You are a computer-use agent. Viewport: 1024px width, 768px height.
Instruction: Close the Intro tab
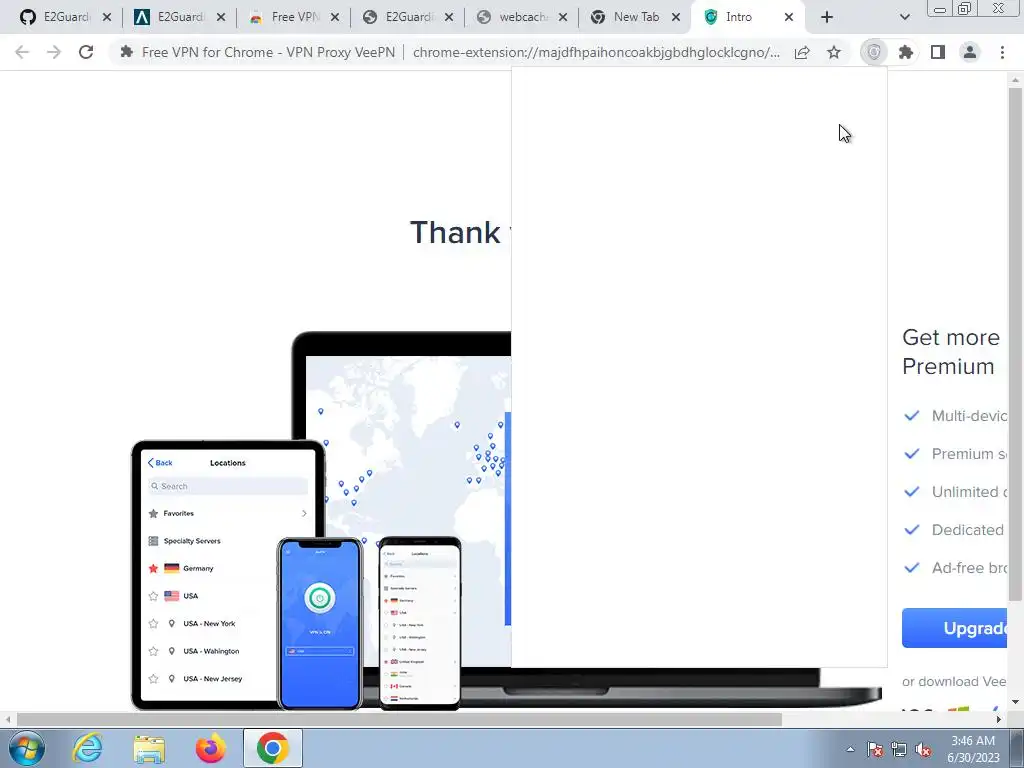(x=789, y=17)
